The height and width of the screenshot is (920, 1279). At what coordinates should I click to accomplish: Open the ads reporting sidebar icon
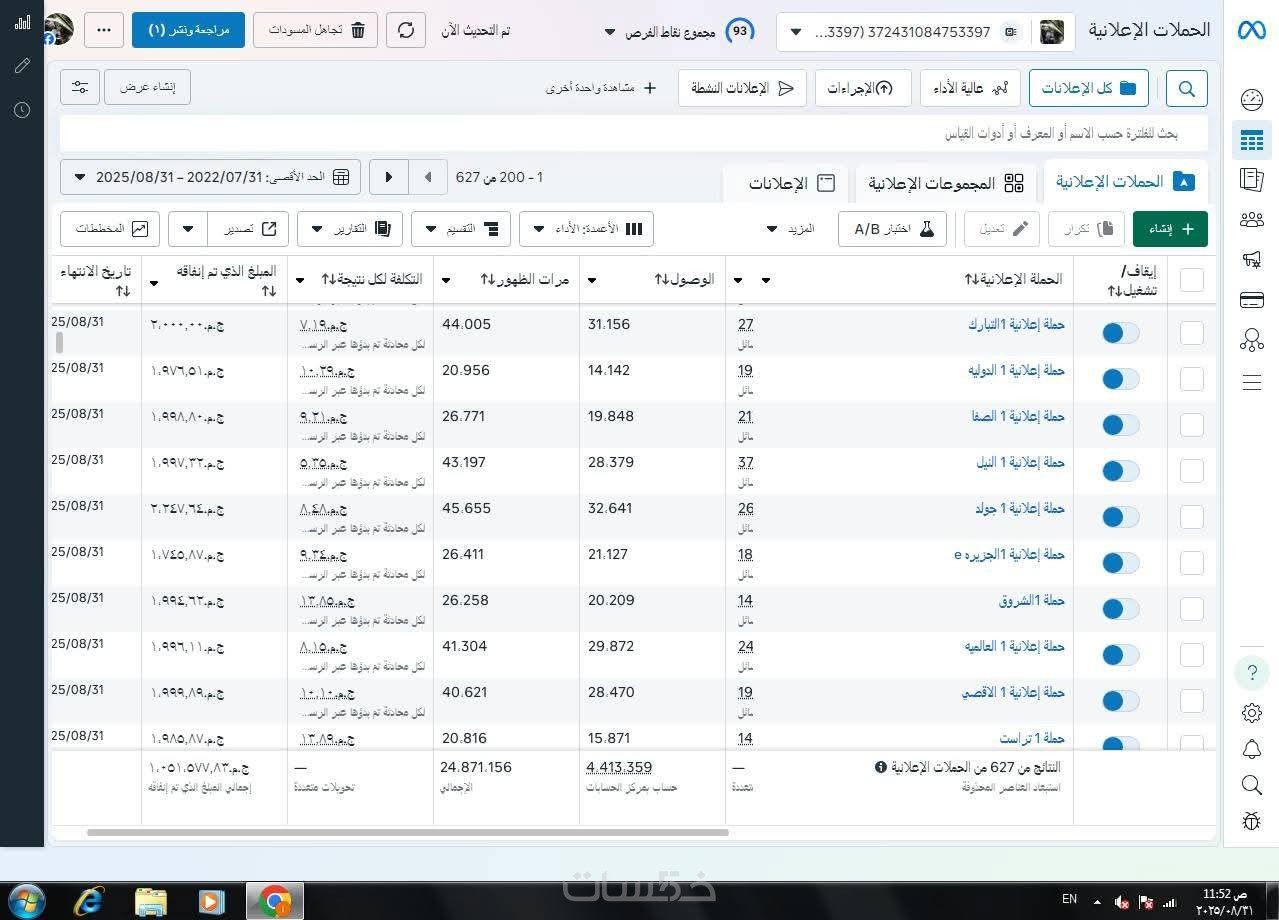coord(1251,179)
